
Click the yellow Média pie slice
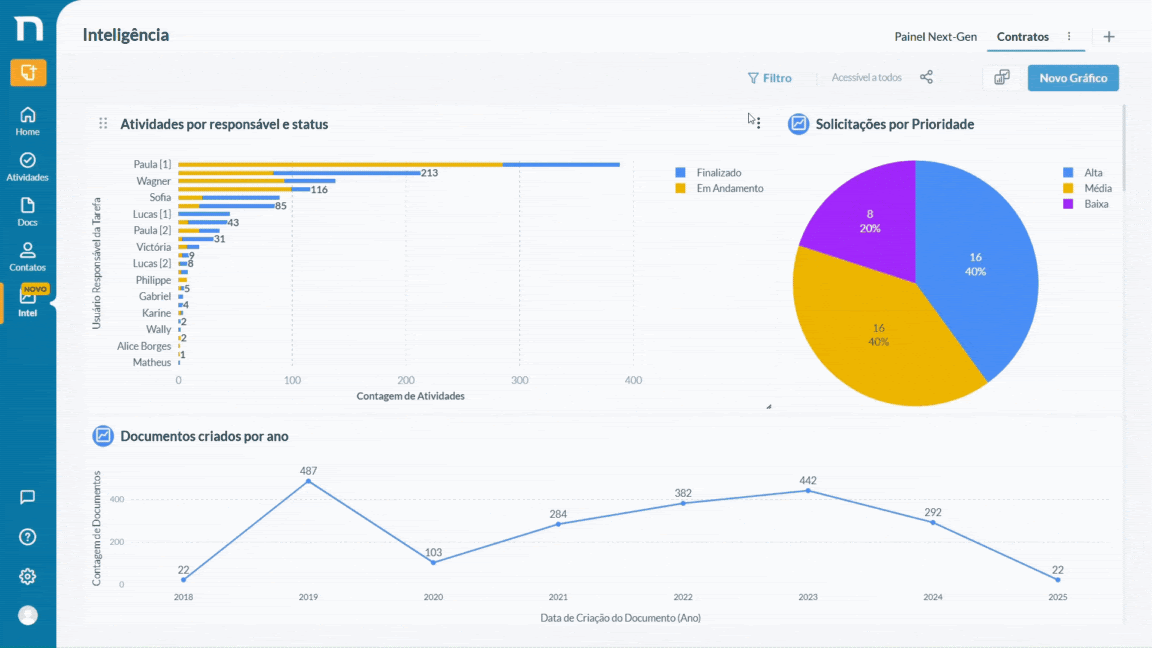(x=879, y=334)
